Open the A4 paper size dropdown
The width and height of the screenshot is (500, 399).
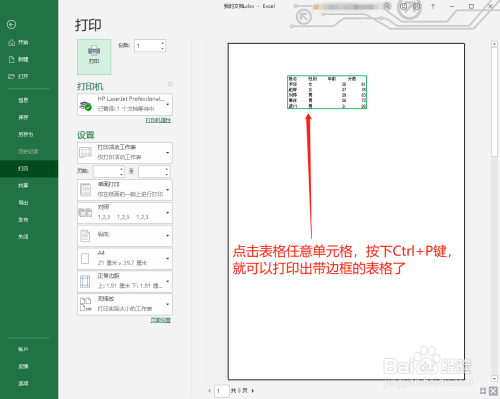(x=125, y=258)
